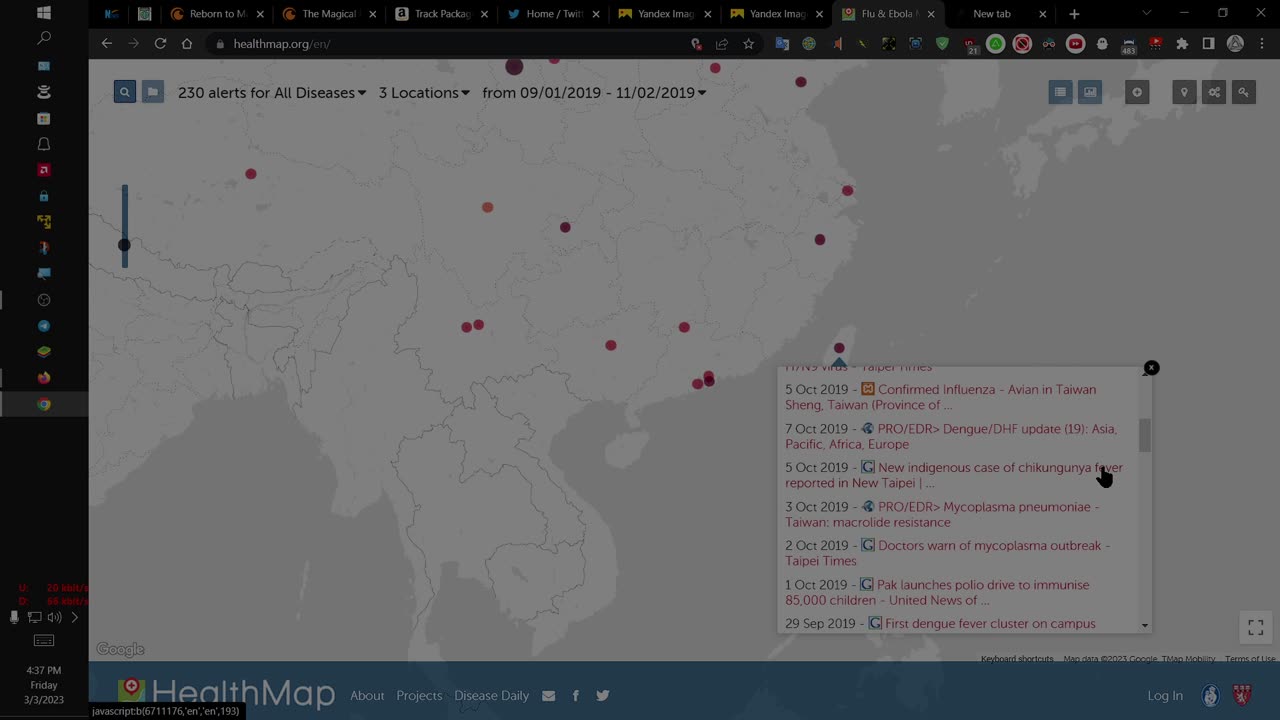Screen dimensions: 1280x720
Task: Open PRO/EDR Dengue/DHF update (19) alert
Action: (x=951, y=436)
